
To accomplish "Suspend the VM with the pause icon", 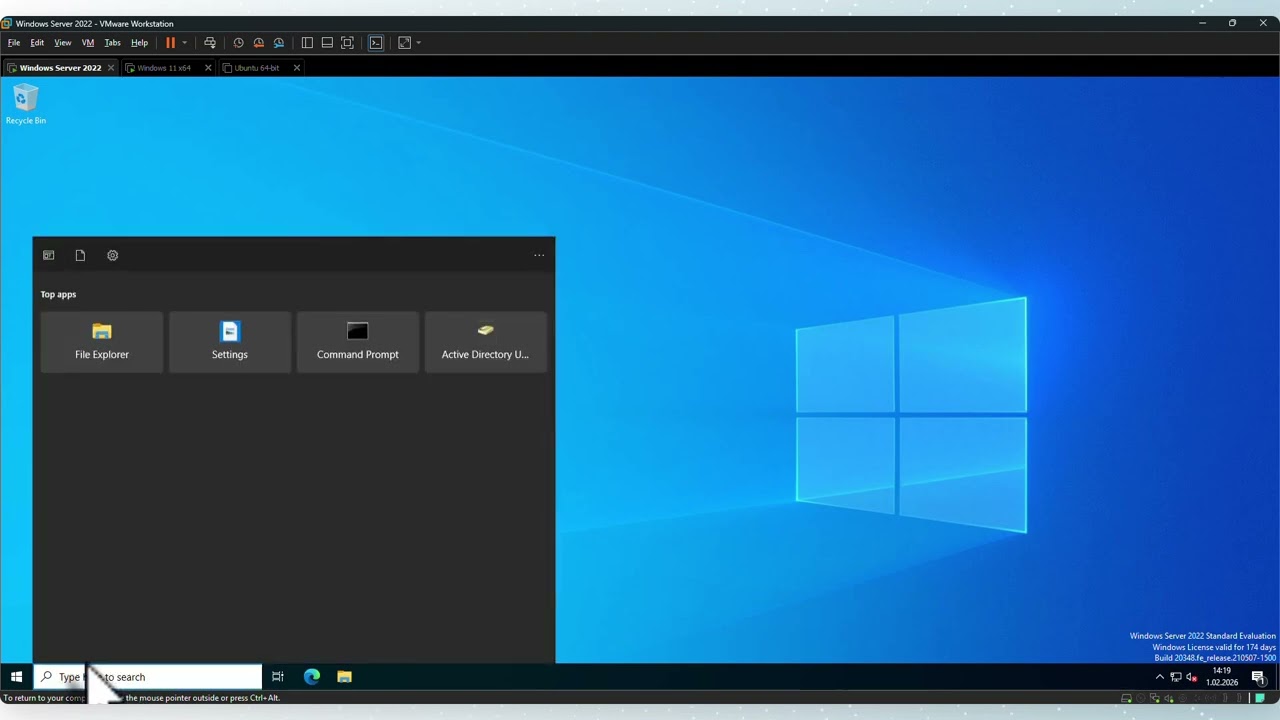I will click(x=170, y=43).
